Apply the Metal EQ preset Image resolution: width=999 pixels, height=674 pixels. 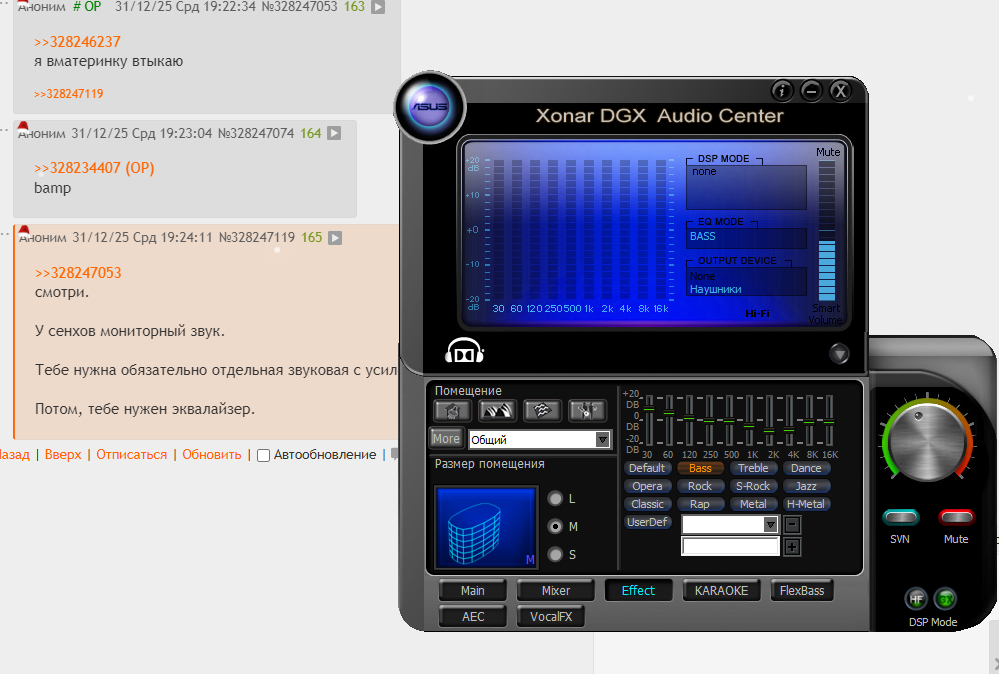pos(753,504)
